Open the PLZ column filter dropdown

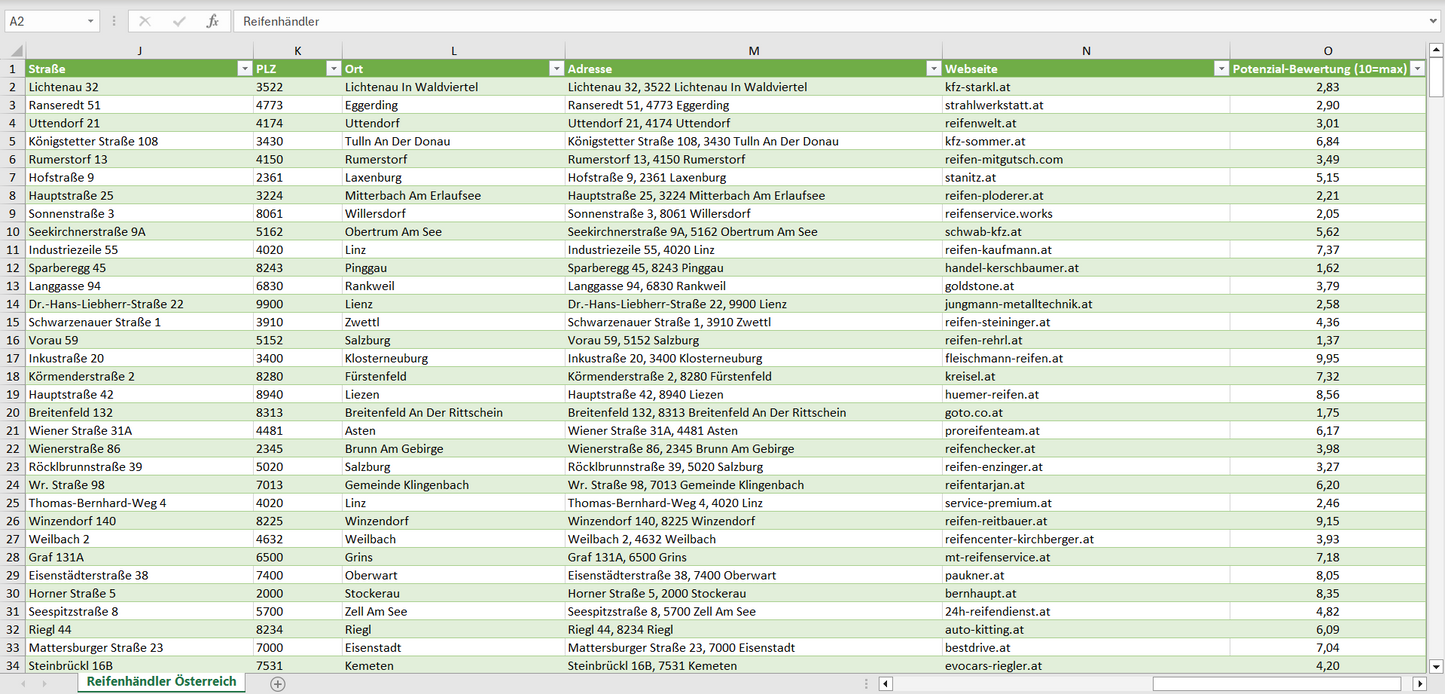pos(333,69)
